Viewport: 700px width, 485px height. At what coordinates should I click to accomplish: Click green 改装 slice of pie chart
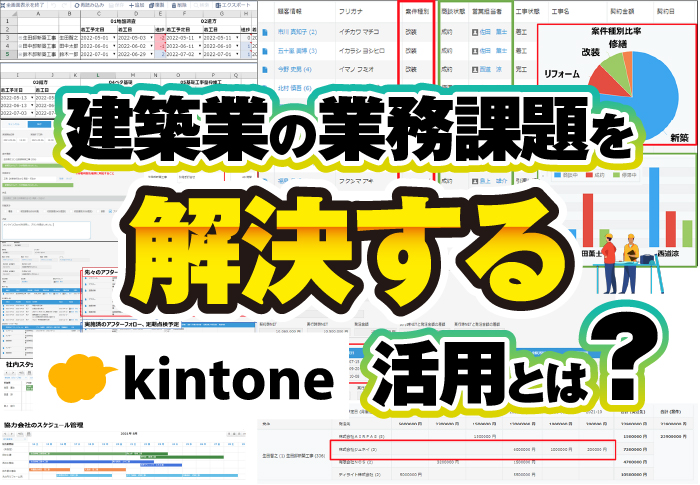coord(616,67)
